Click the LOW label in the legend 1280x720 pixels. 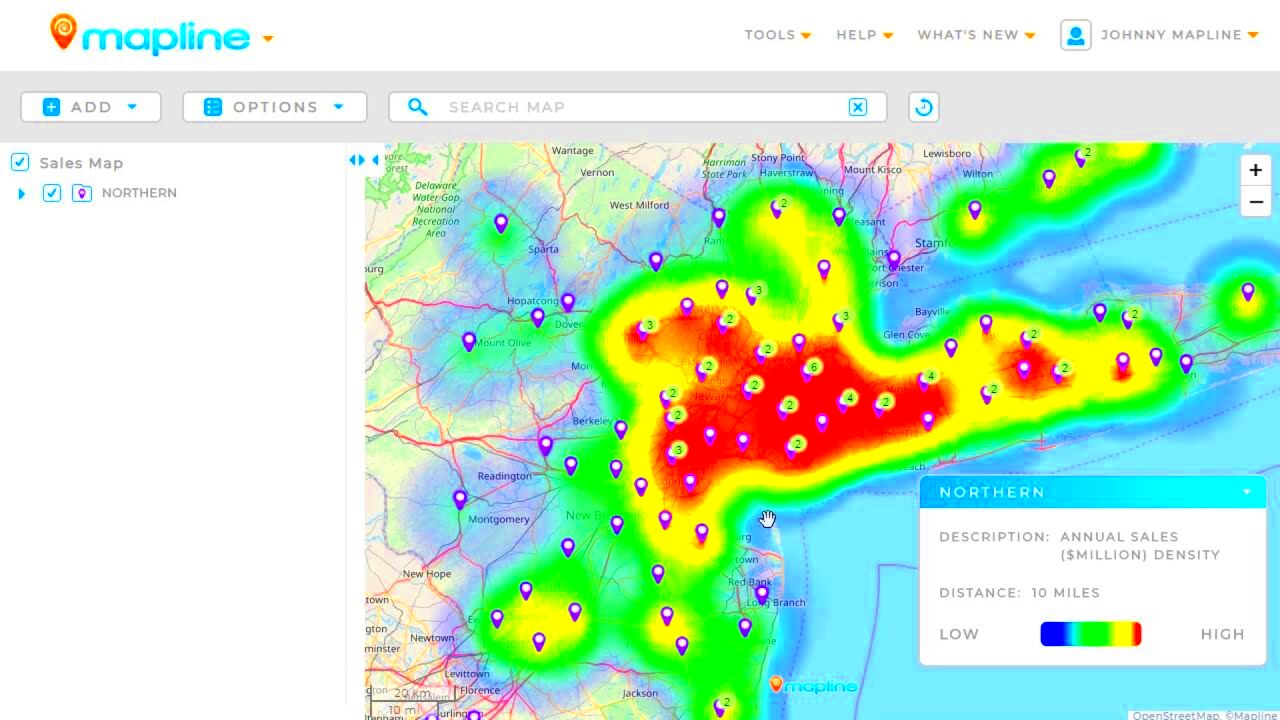(x=959, y=634)
